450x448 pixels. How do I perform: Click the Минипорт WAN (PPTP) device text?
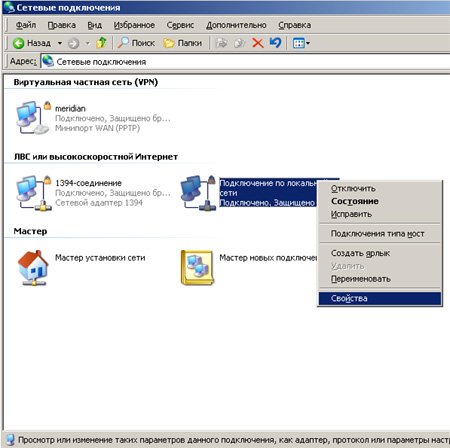click(97, 128)
